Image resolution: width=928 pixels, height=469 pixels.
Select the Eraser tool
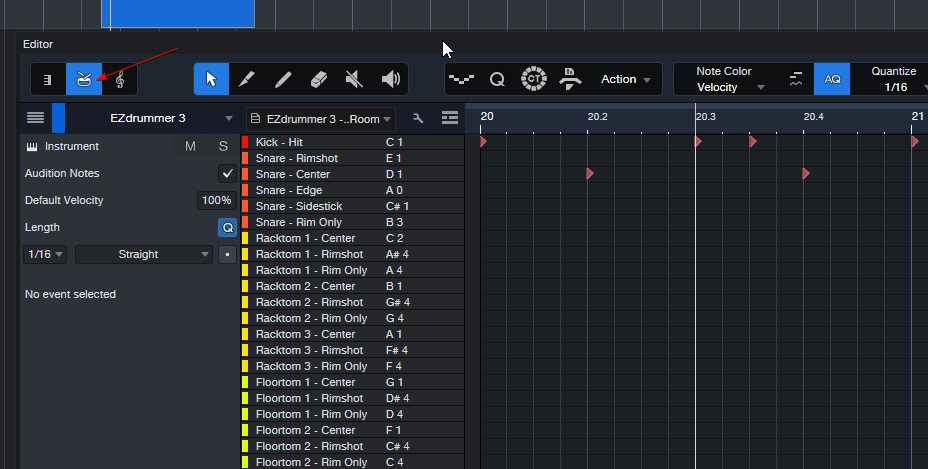coord(318,79)
